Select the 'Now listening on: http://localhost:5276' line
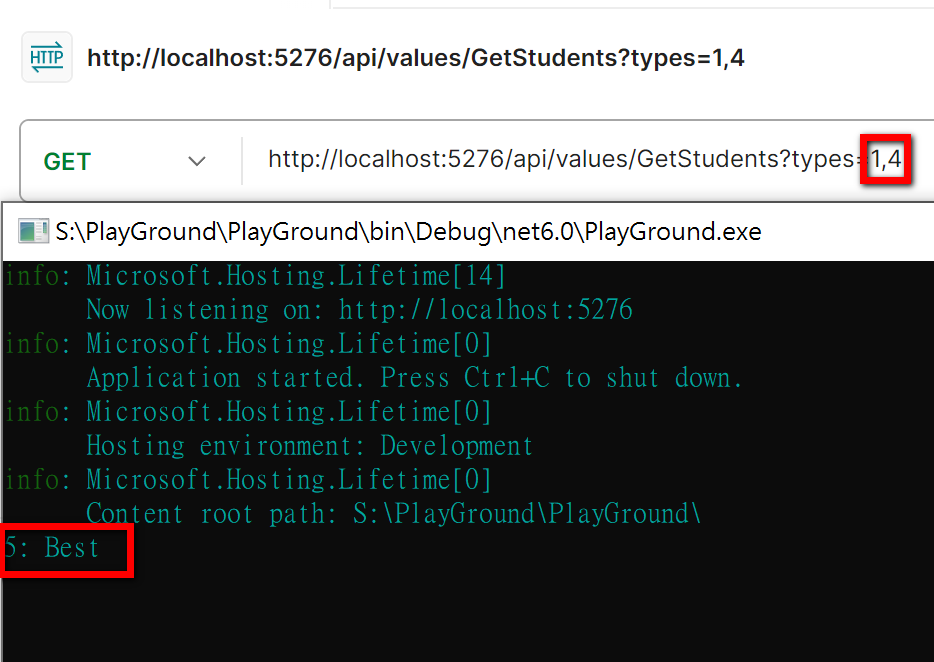 [x=359, y=309]
